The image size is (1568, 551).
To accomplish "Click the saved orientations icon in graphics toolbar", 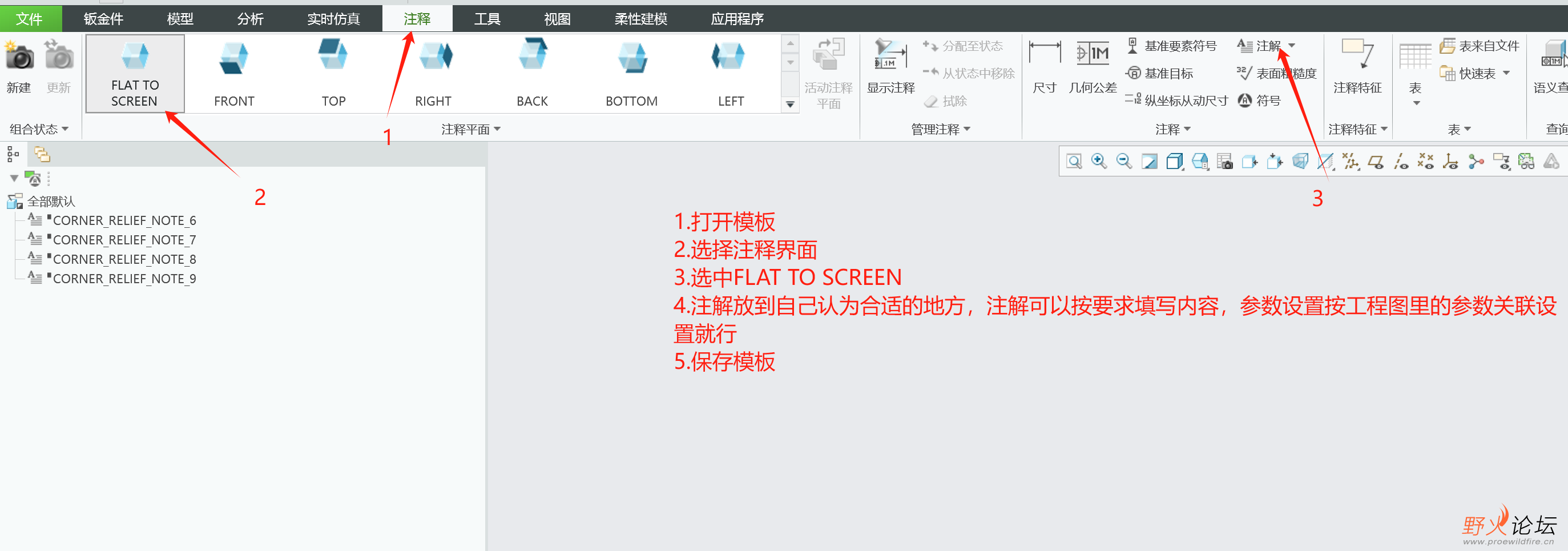I will [x=1200, y=162].
